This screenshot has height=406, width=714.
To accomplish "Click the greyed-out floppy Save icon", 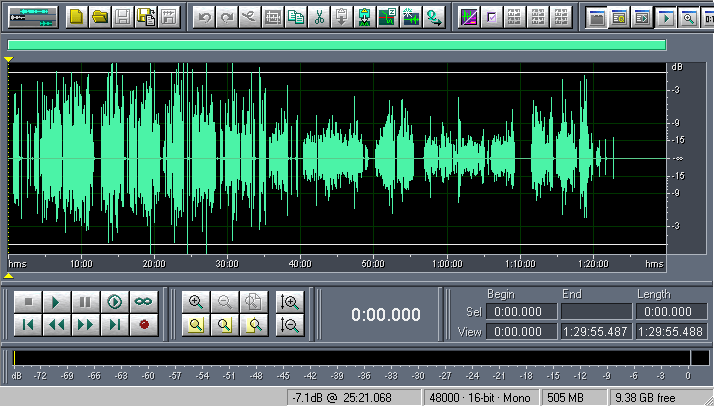I will [123, 17].
